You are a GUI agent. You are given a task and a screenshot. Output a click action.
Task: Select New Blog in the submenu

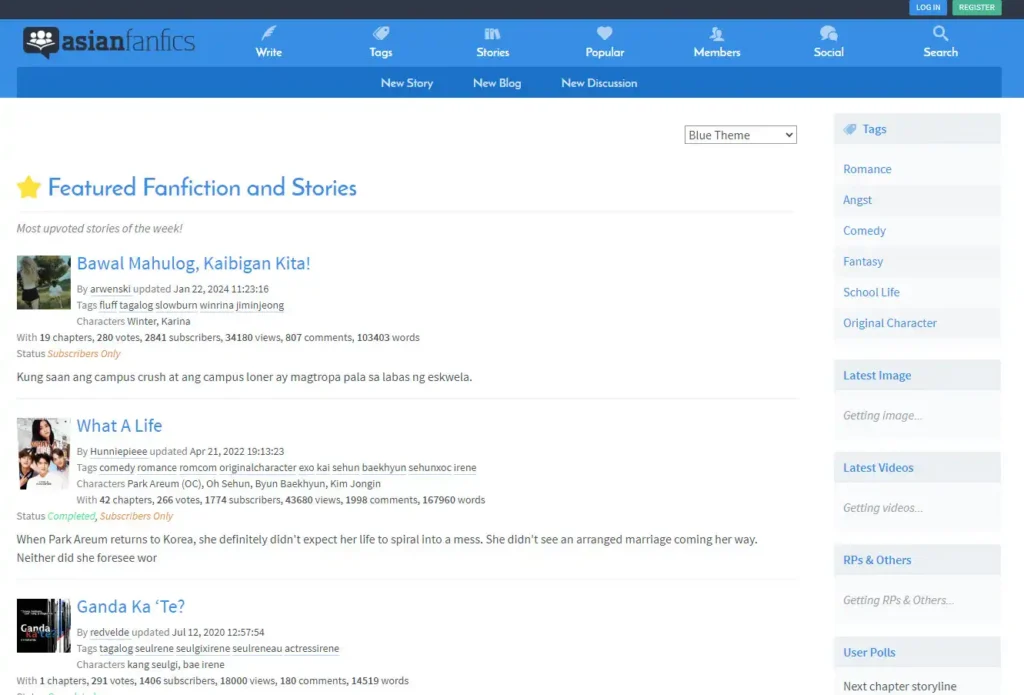click(497, 83)
